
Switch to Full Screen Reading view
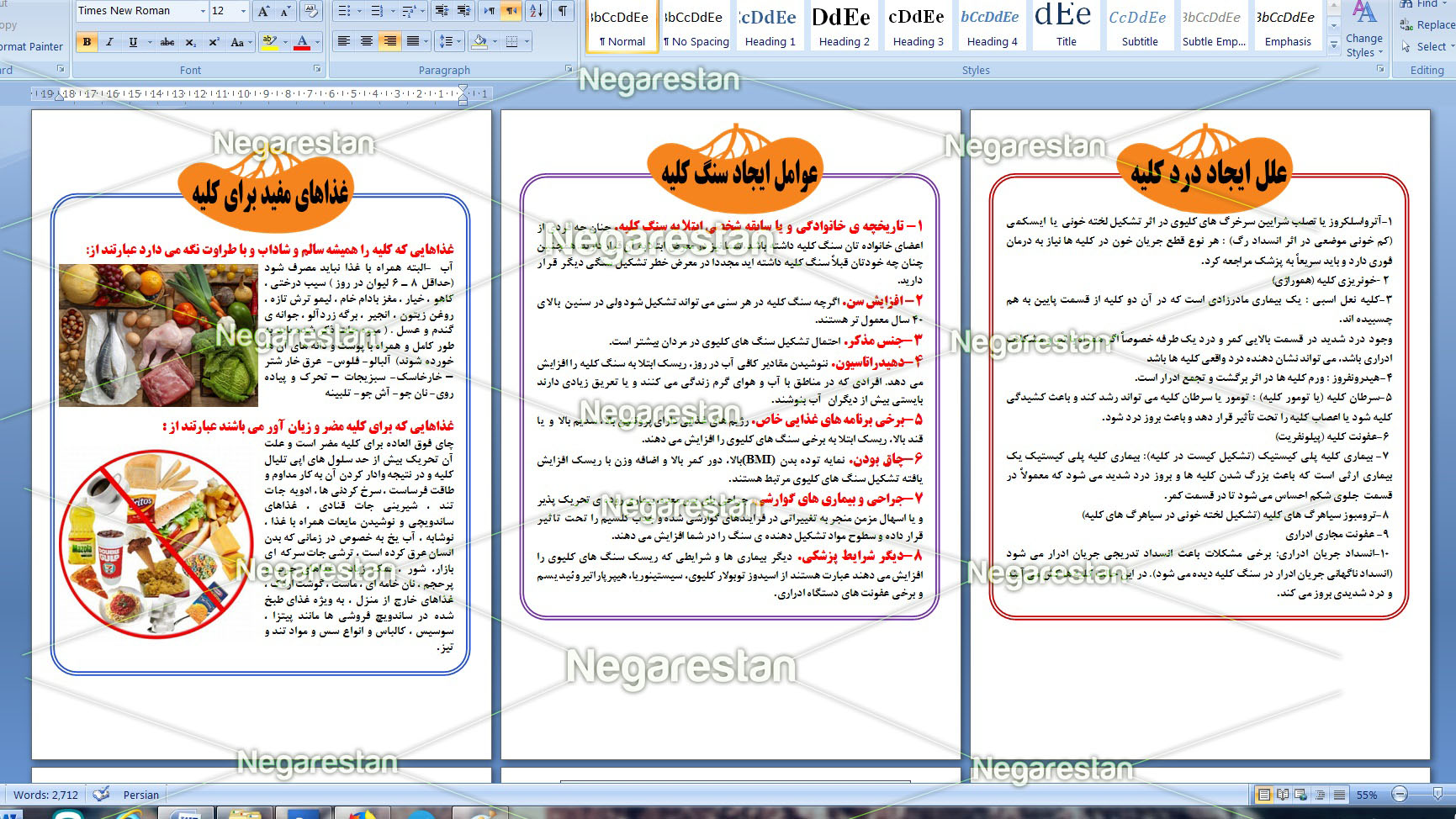[x=1283, y=795]
